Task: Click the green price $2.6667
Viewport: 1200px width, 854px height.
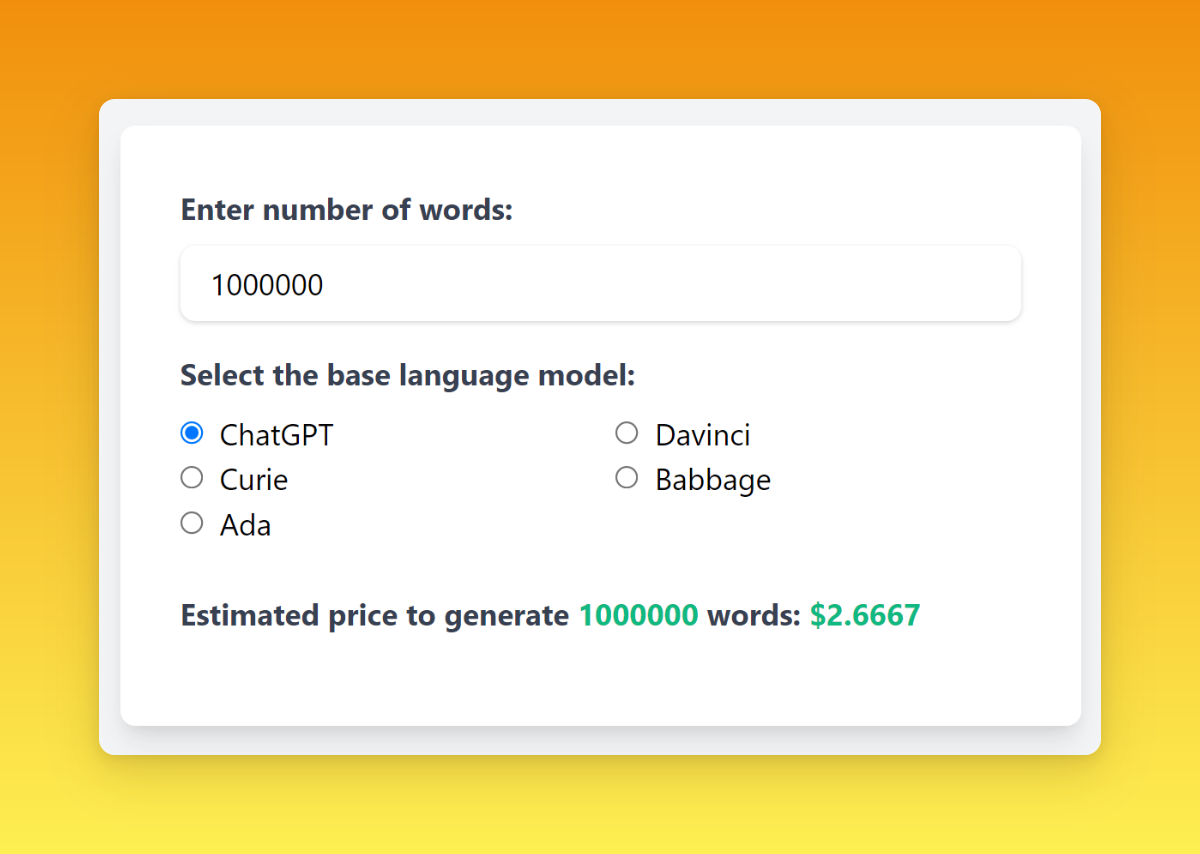Action: [x=866, y=615]
